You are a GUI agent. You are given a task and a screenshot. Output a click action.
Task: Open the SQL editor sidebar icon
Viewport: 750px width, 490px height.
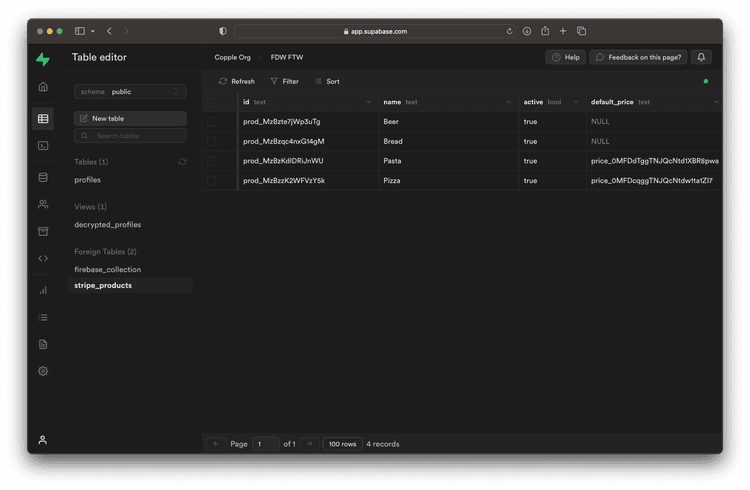(x=43, y=146)
